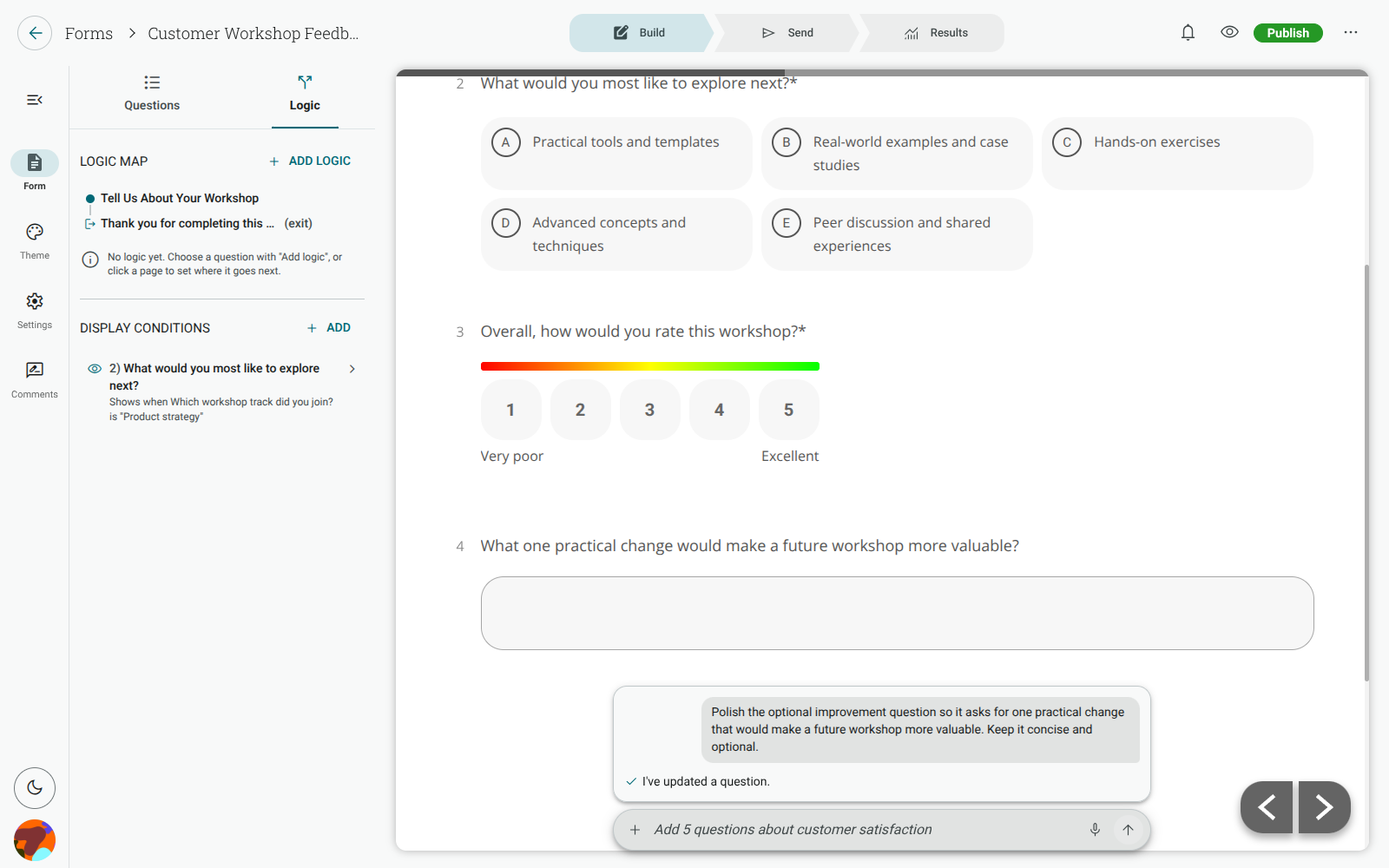Submit AI prompt with up arrow
Screen dimensions: 1389x868
[1128, 830]
